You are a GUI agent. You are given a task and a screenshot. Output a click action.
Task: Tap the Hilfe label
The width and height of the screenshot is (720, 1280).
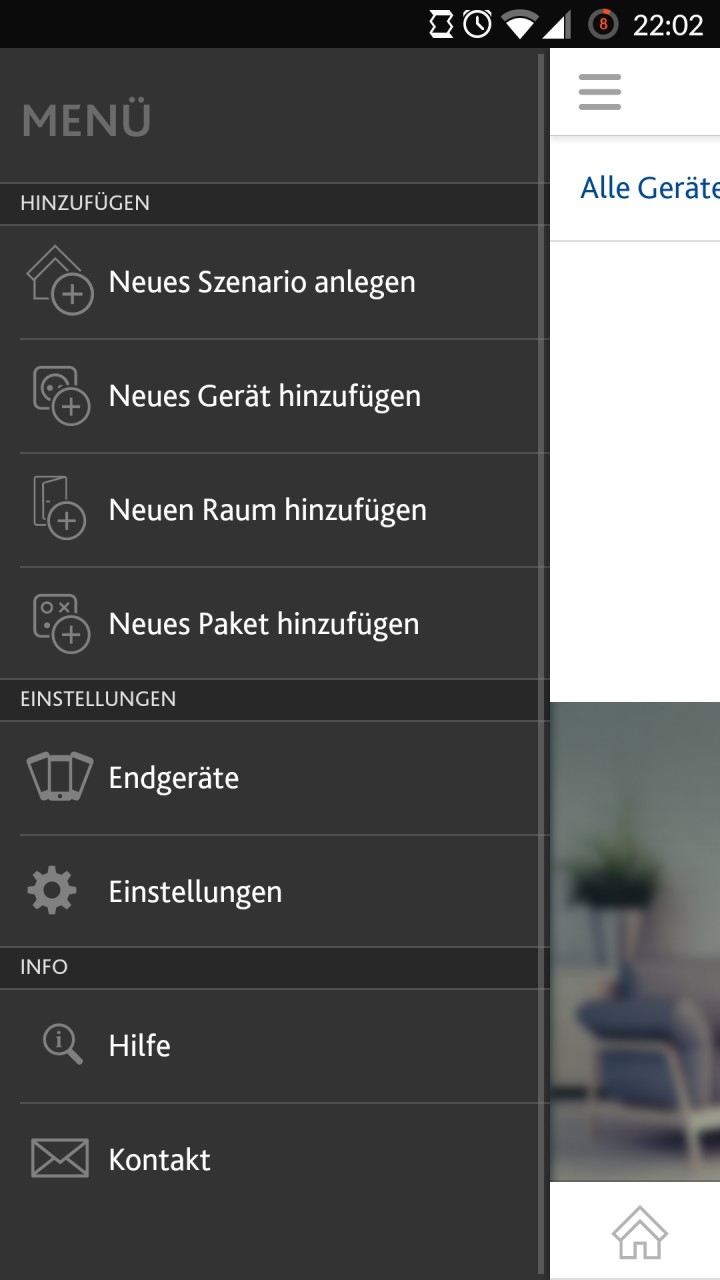pyautogui.click(x=140, y=1046)
